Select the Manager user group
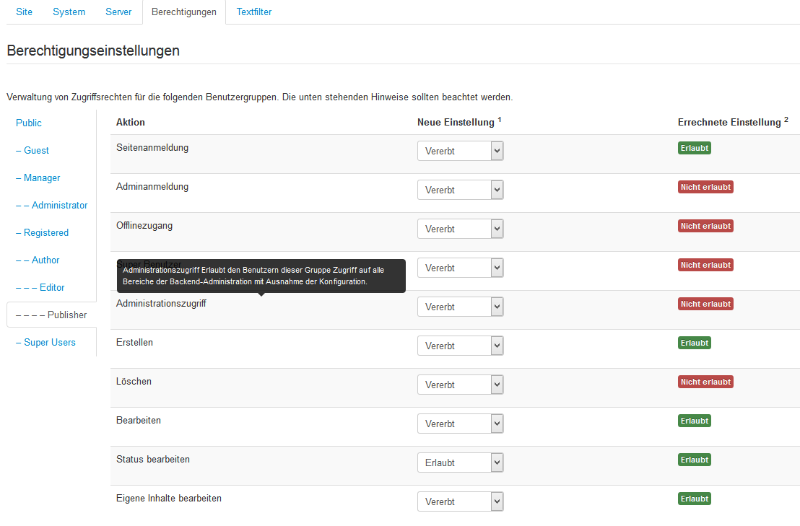800x526 pixels. [38, 178]
